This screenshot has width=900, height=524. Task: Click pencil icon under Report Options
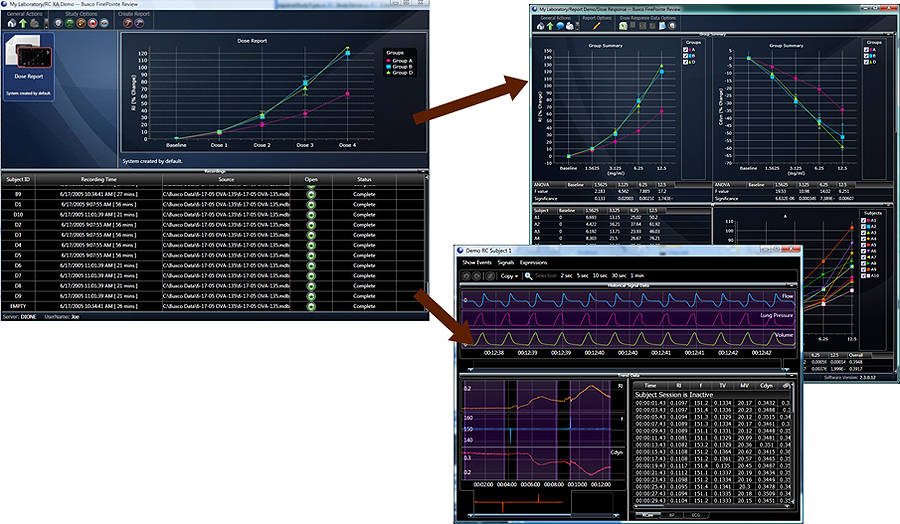click(x=596, y=26)
